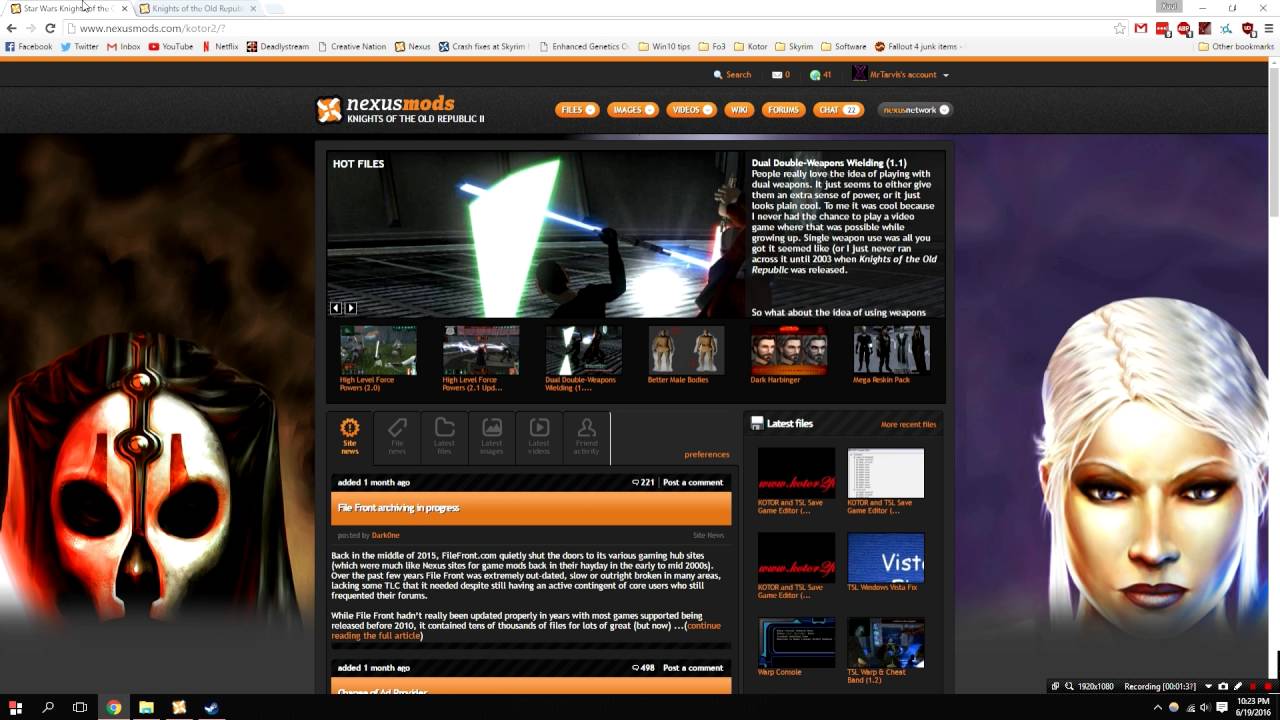Open the Gmail extension icon
The width and height of the screenshot is (1280, 720).
[x=1141, y=28]
